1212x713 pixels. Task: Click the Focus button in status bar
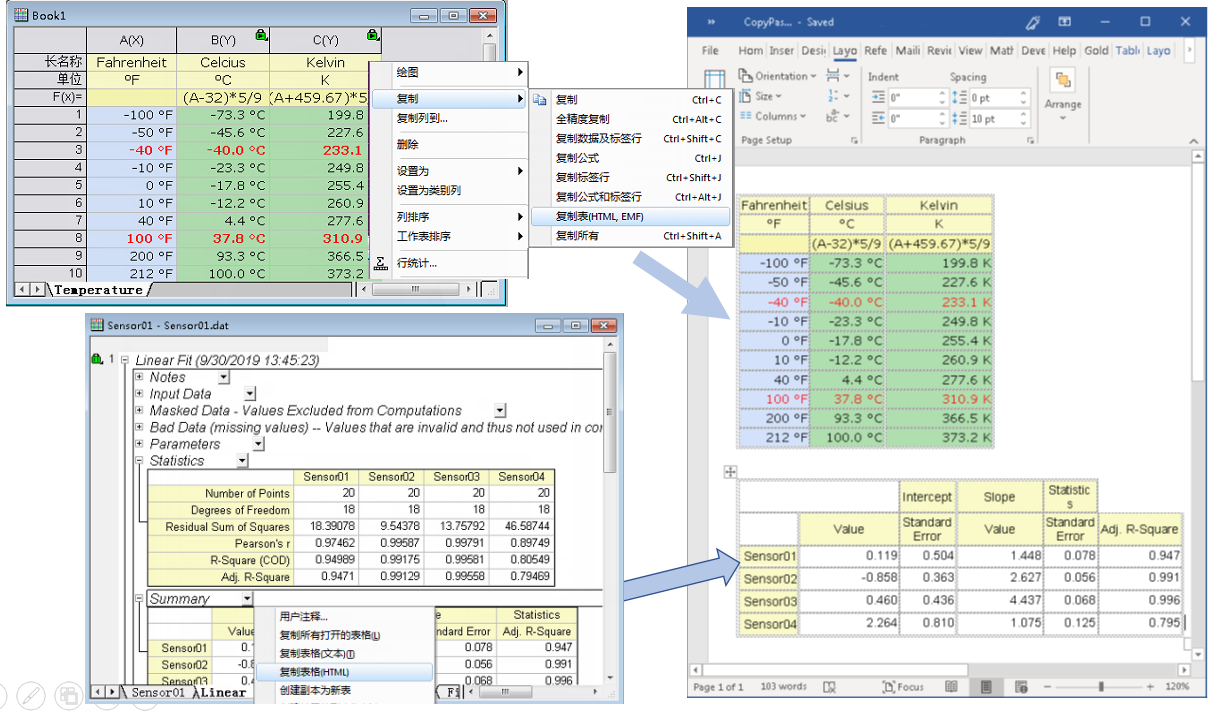pyautogui.click(x=902, y=687)
